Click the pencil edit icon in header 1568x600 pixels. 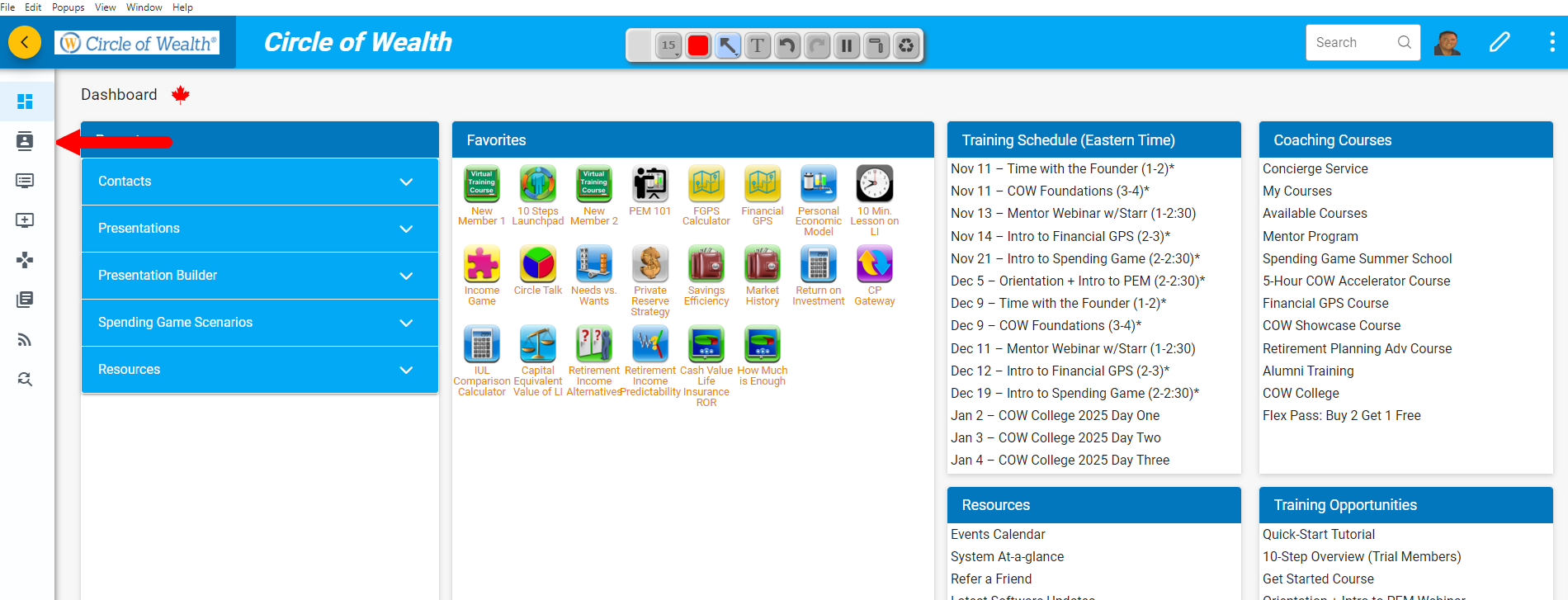click(1500, 42)
